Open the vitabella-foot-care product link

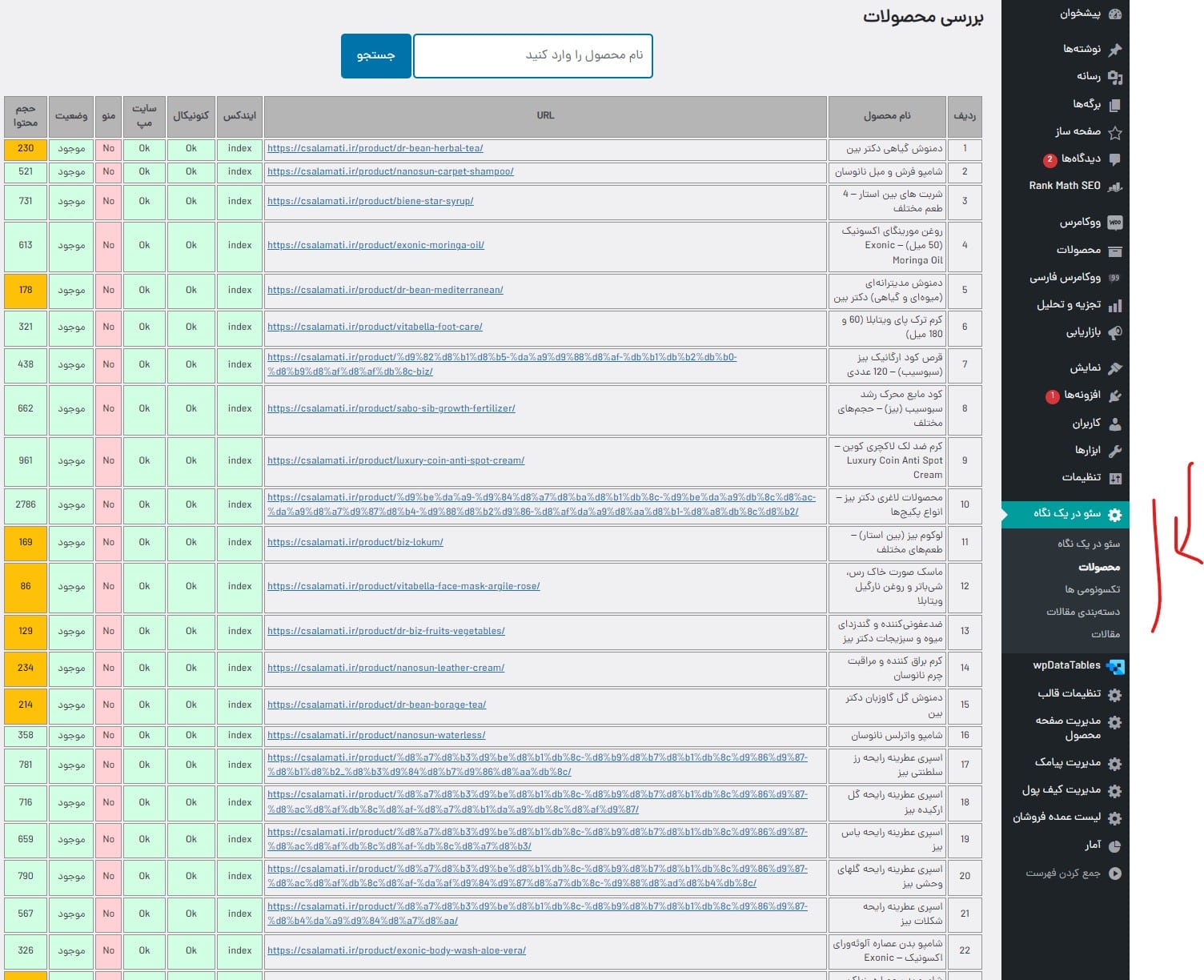click(375, 327)
